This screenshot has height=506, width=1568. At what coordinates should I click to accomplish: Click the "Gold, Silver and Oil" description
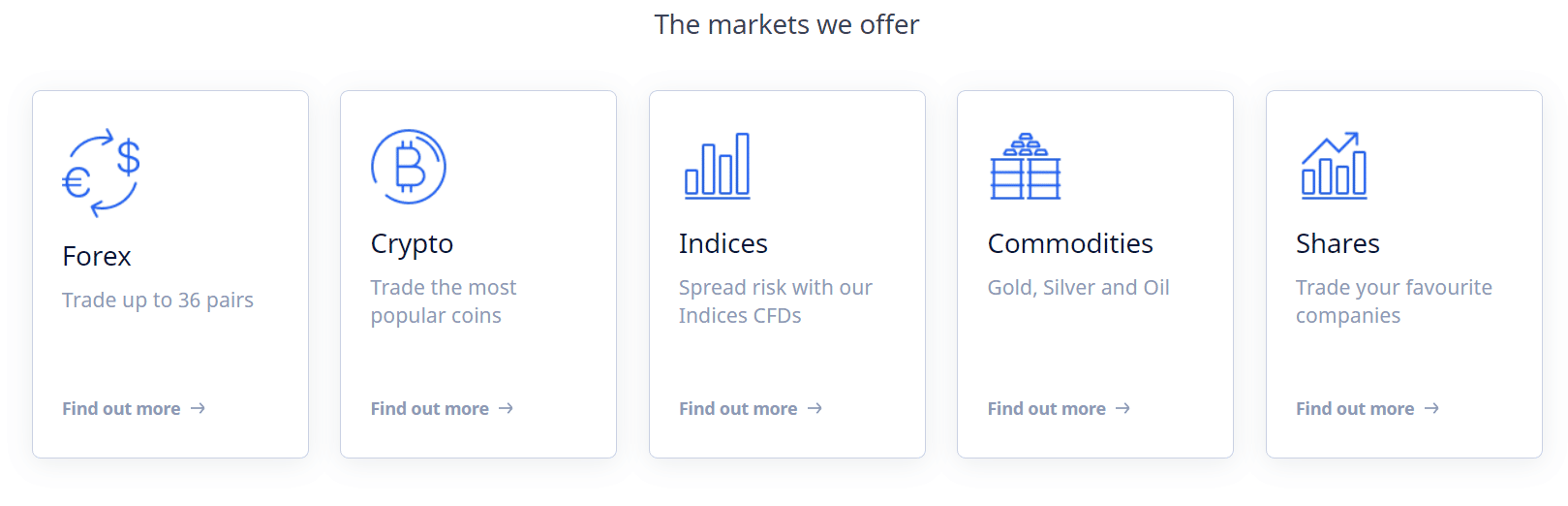[1078, 288]
